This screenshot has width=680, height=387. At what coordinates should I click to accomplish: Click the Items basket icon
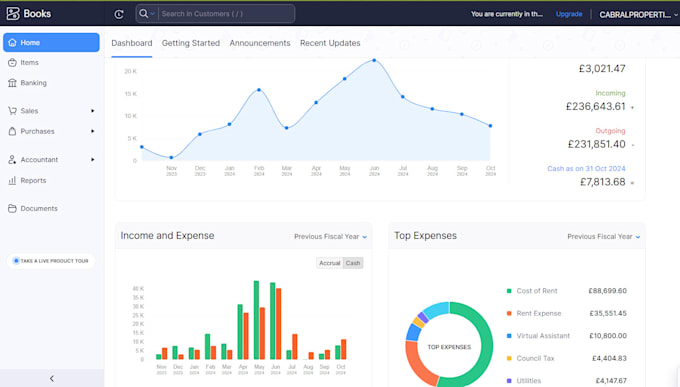pyautogui.click(x=12, y=62)
